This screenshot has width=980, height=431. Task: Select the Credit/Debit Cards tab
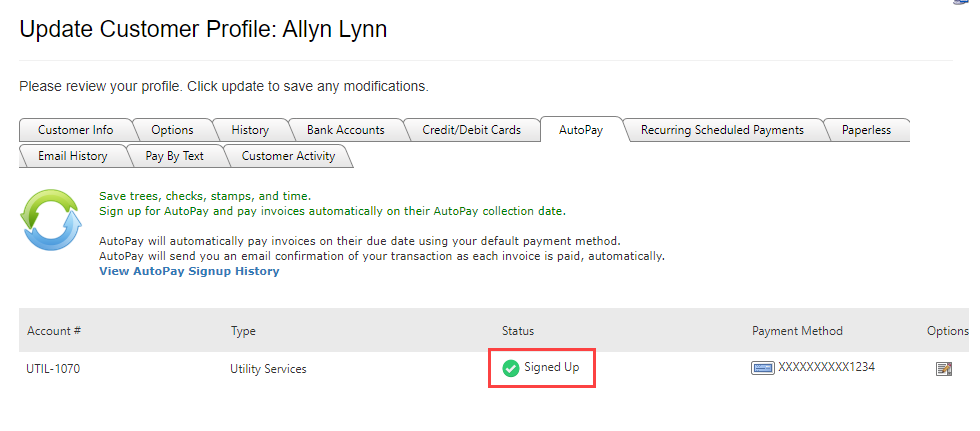coord(471,130)
